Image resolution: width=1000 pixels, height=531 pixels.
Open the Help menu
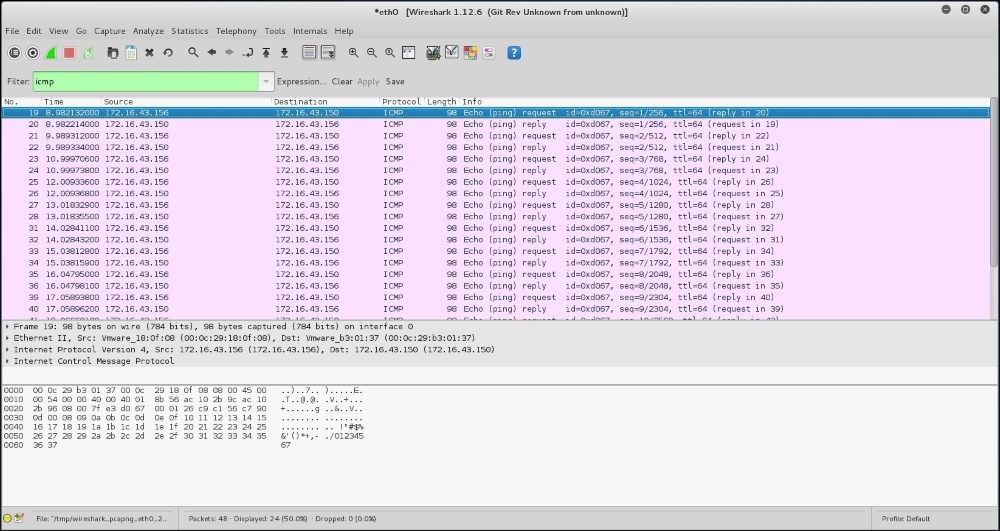point(344,31)
